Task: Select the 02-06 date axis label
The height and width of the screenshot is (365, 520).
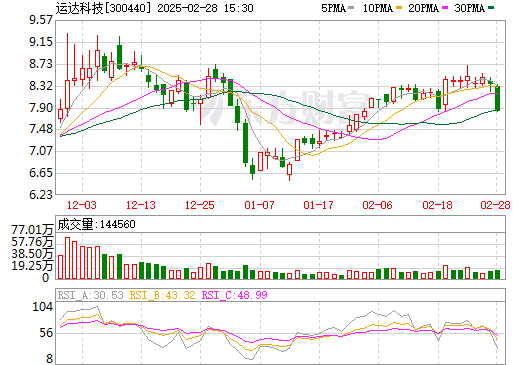Action: 377,205
